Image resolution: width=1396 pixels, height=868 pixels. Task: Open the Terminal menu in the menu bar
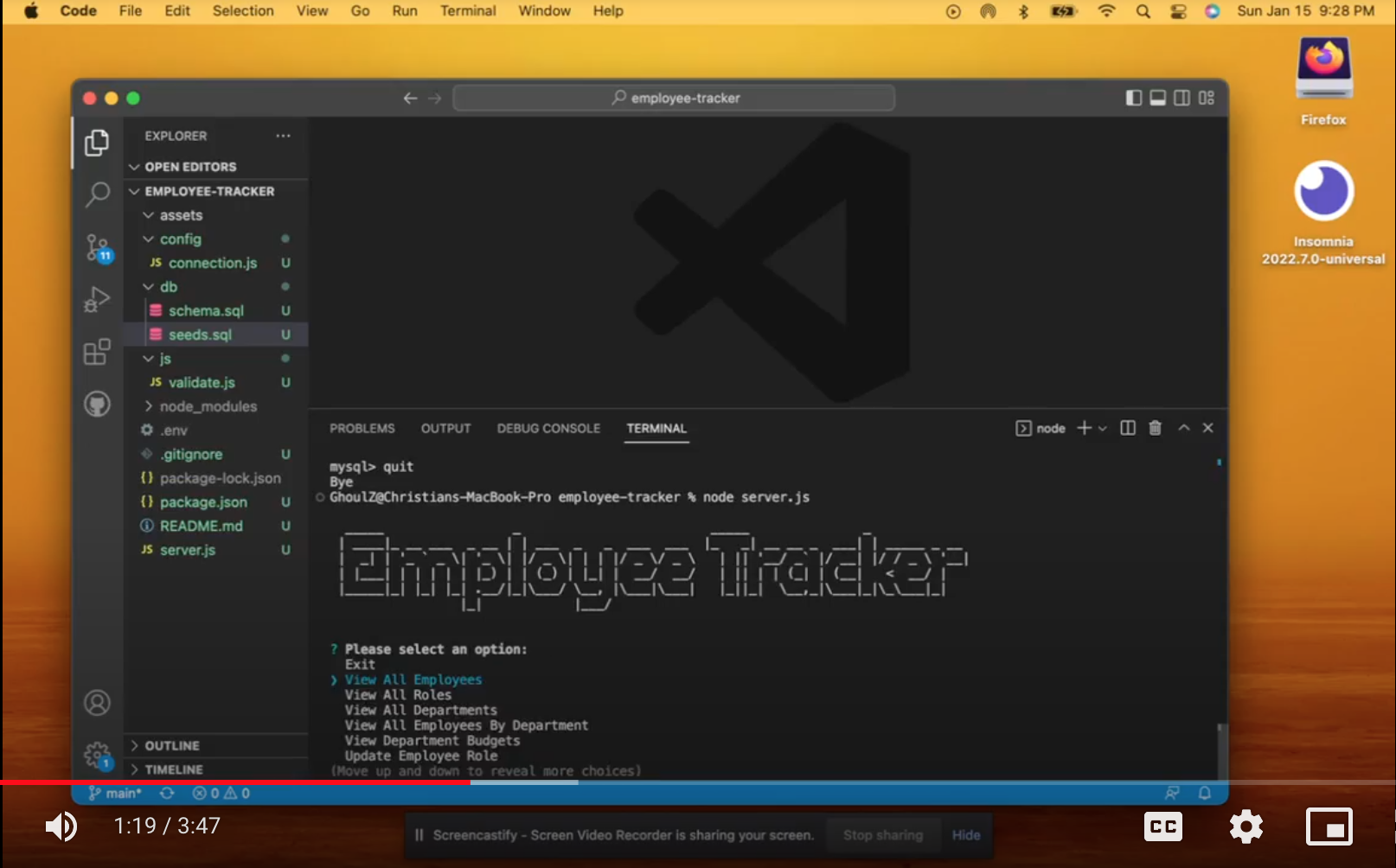click(x=467, y=10)
